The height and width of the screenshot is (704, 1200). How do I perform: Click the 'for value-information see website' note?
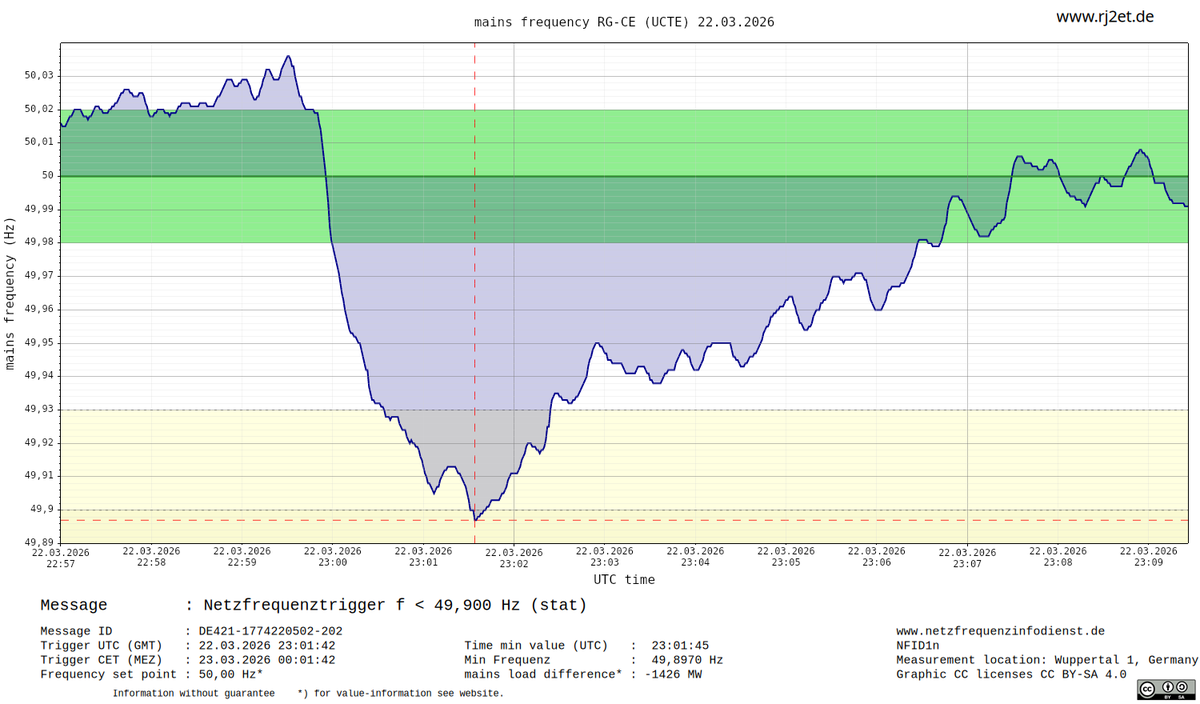click(x=401, y=693)
